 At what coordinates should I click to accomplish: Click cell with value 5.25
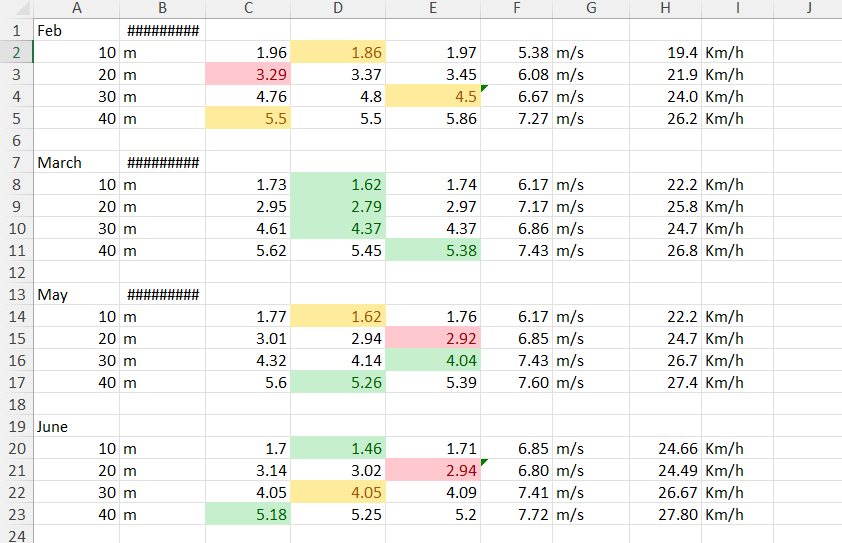338,515
